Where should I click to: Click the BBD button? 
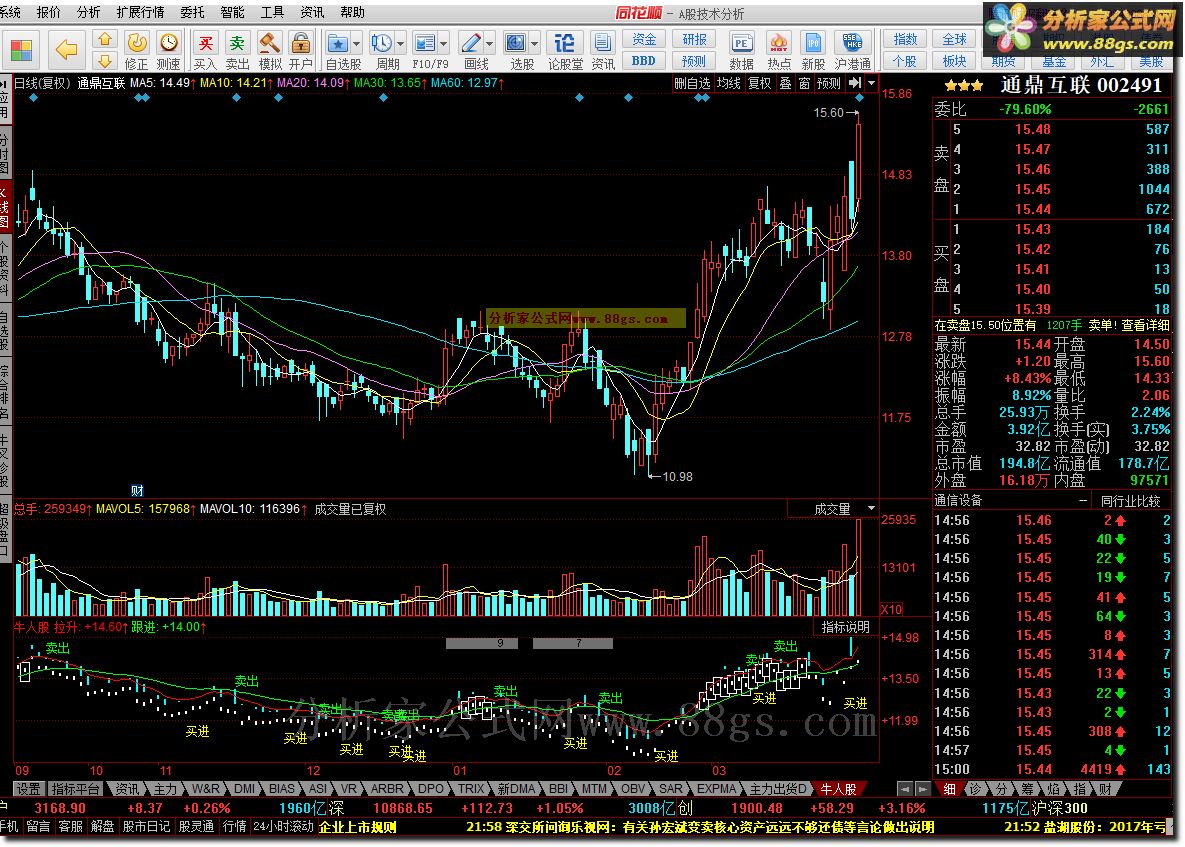644,60
